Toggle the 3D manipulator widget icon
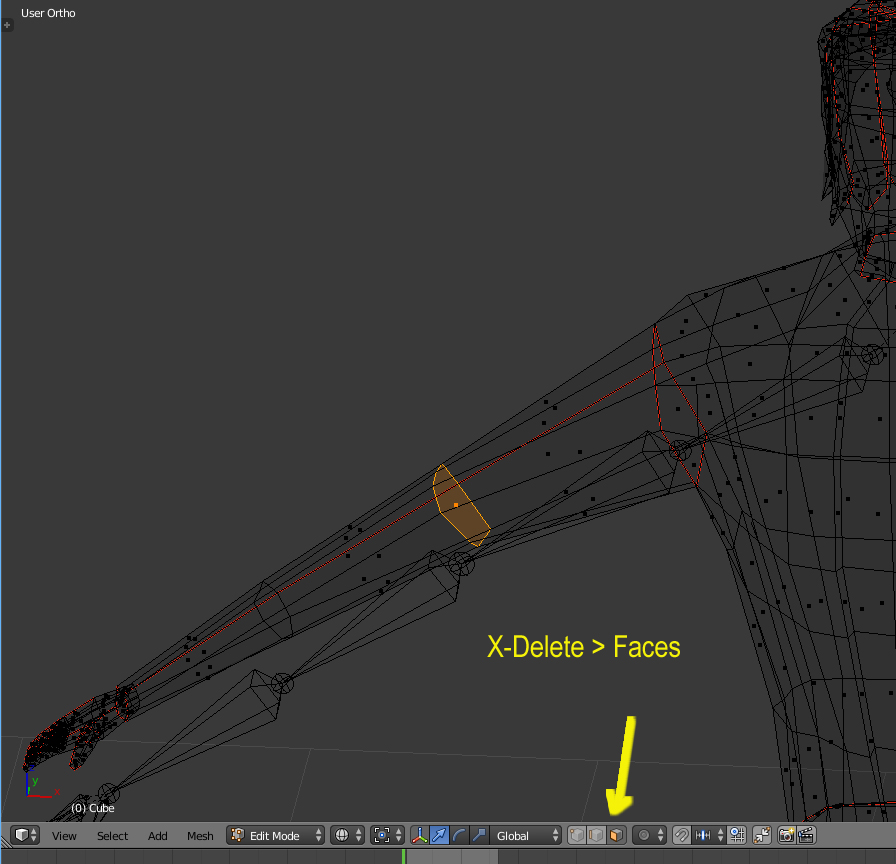Image resolution: width=896 pixels, height=864 pixels. (x=419, y=835)
